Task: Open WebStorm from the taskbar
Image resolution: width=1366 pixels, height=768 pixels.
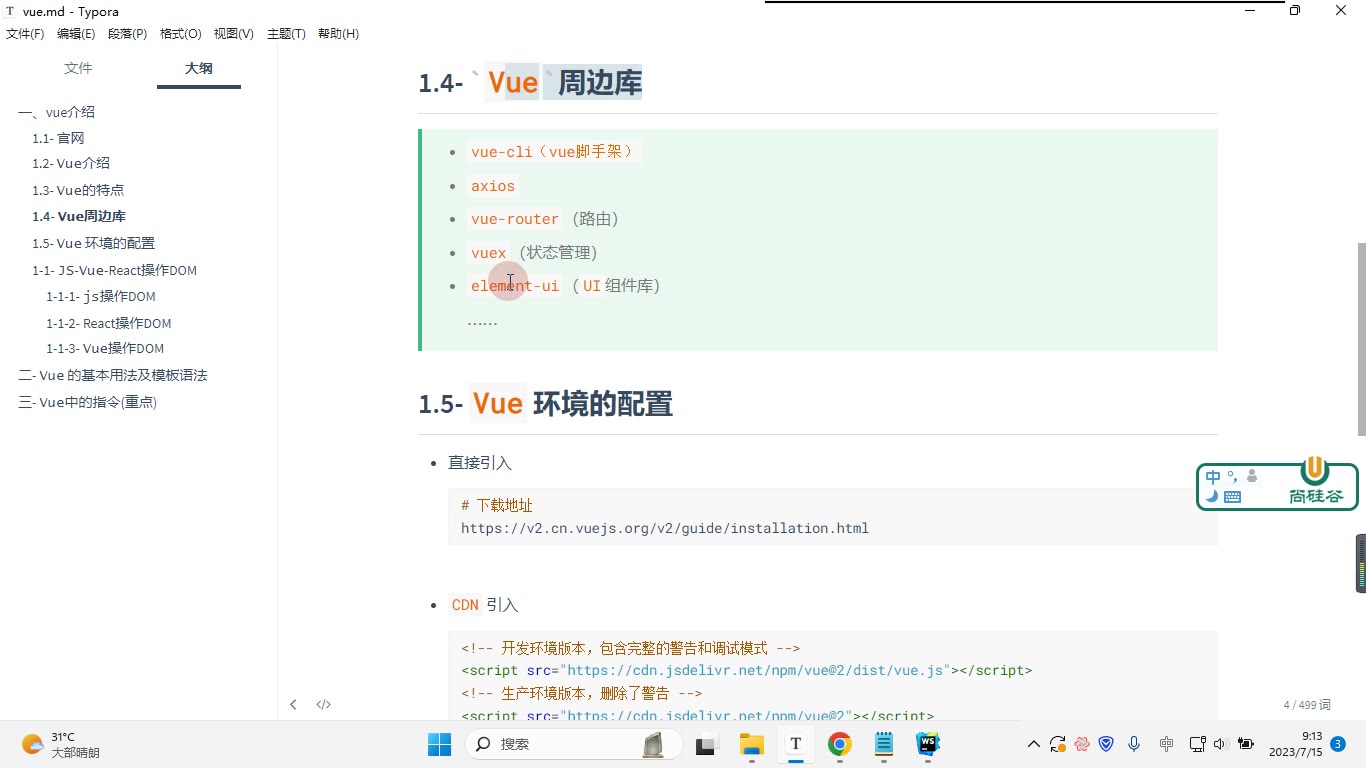Action: pyautogui.click(x=928, y=744)
